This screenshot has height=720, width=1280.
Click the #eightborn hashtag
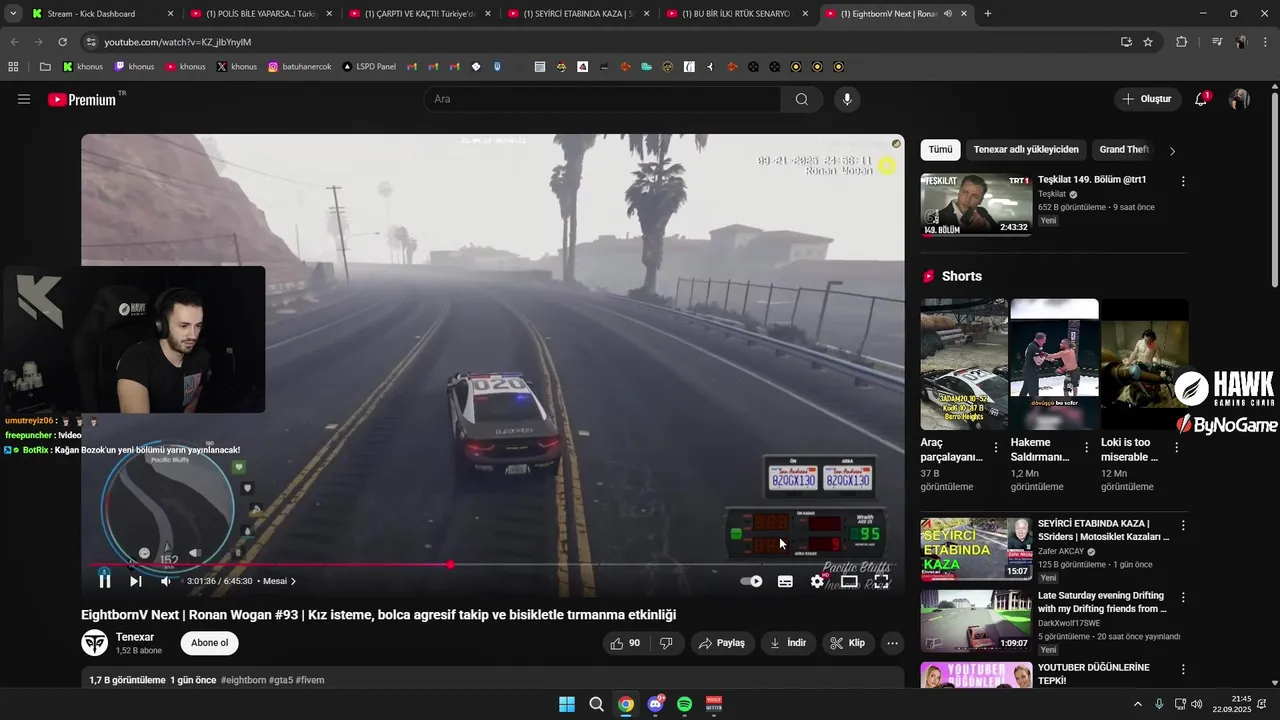(x=243, y=680)
